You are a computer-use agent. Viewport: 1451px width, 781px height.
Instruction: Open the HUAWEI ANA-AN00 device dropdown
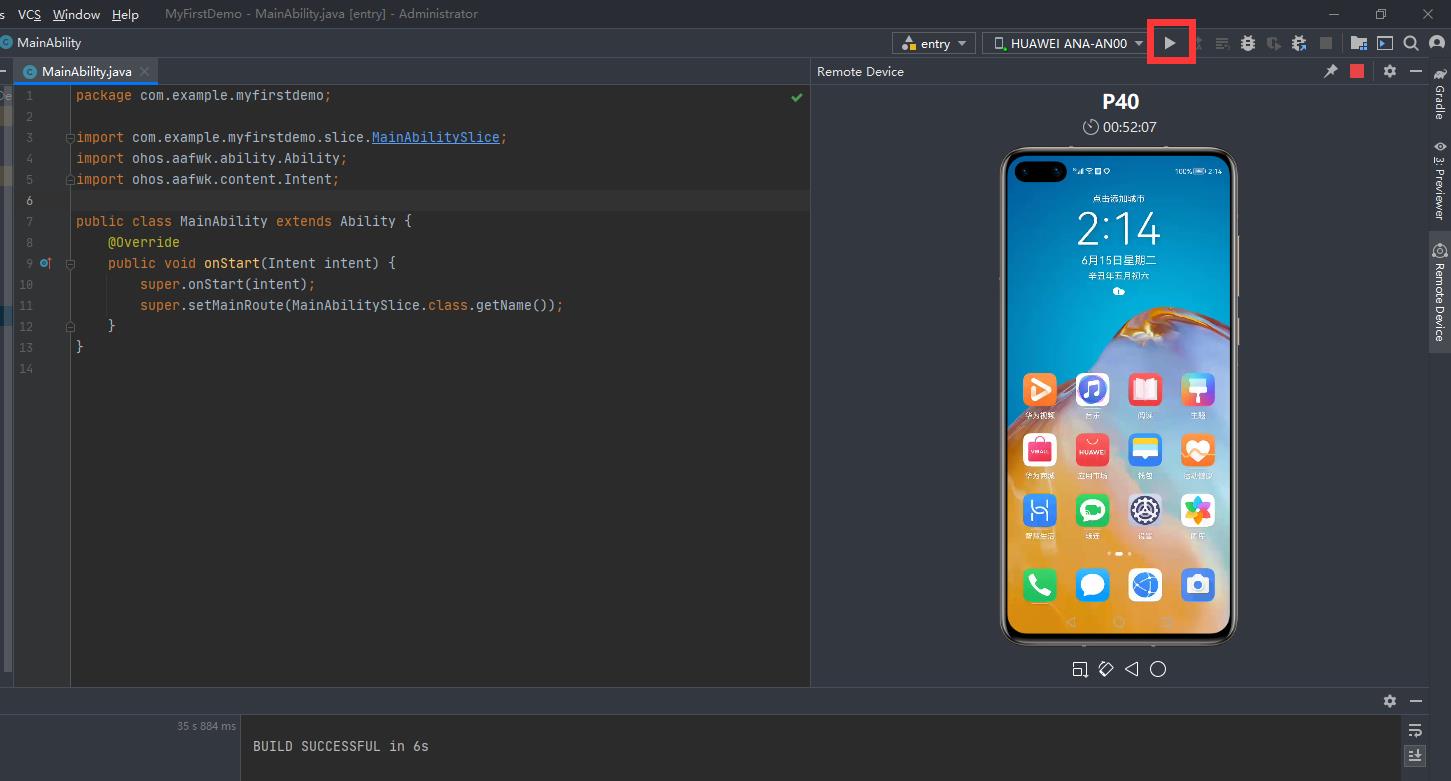coord(1066,43)
